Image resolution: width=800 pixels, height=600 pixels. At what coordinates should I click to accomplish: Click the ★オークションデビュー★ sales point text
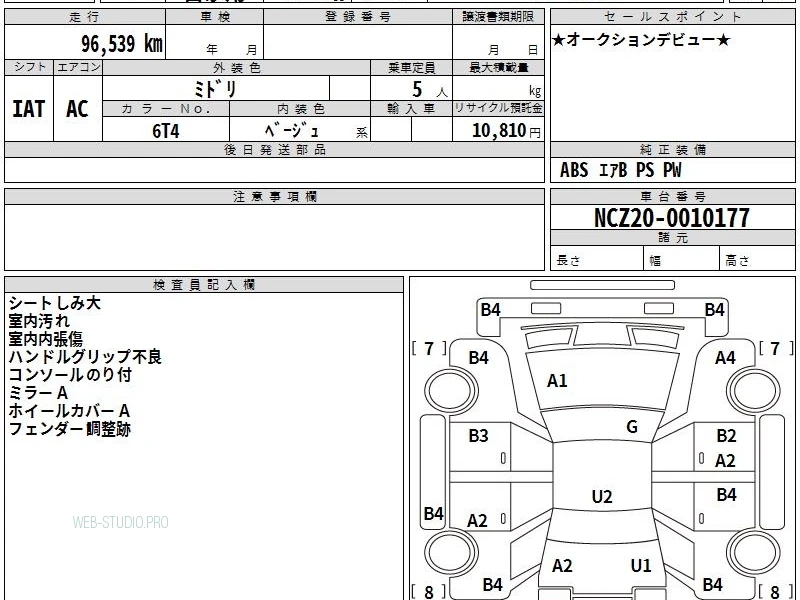641,40
